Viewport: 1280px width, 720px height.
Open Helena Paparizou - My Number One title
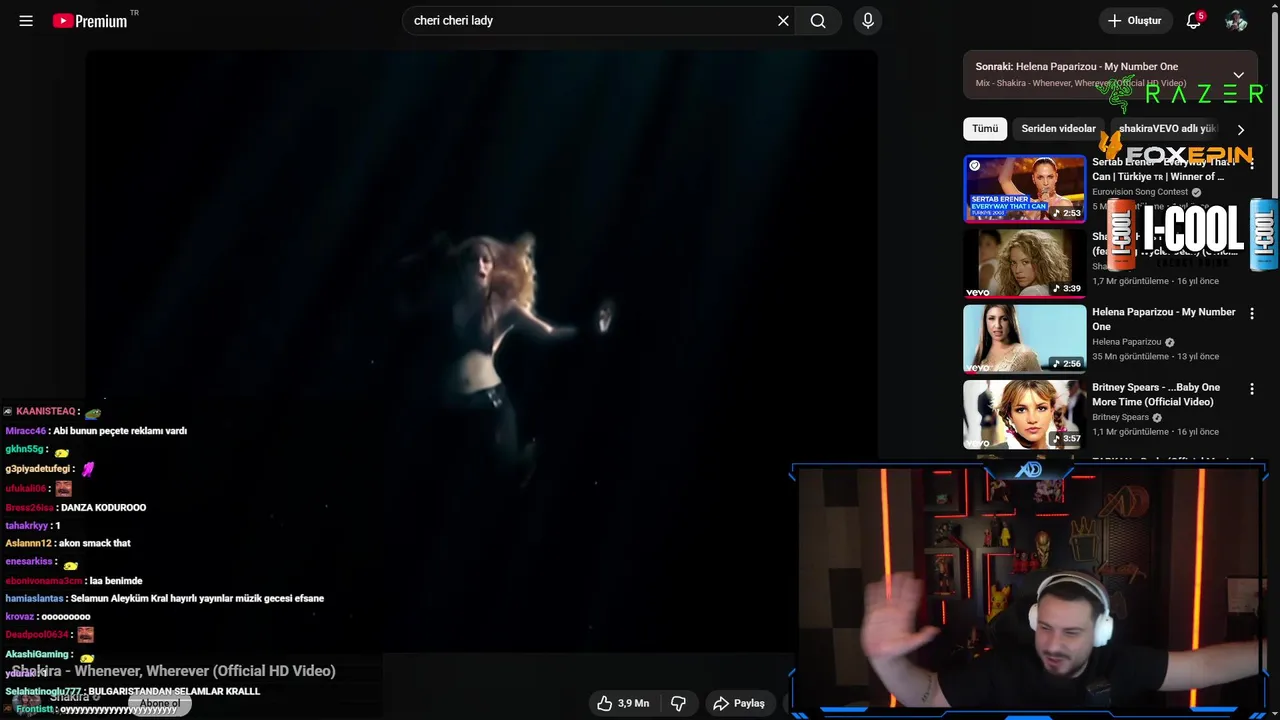(x=1164, y=319)
